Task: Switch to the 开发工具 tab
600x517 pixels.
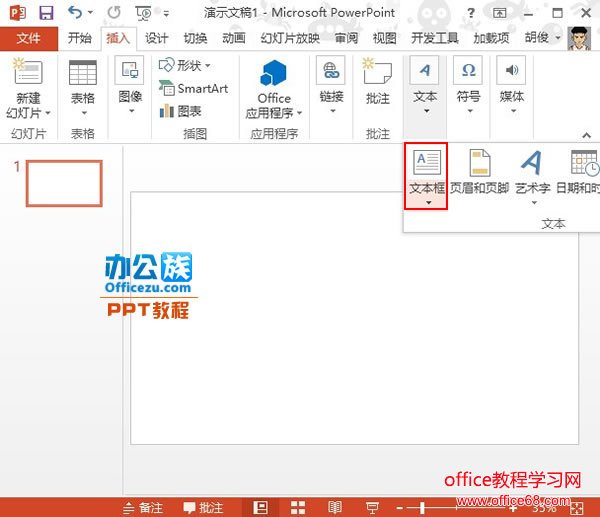Action: [x=435, y=38]
